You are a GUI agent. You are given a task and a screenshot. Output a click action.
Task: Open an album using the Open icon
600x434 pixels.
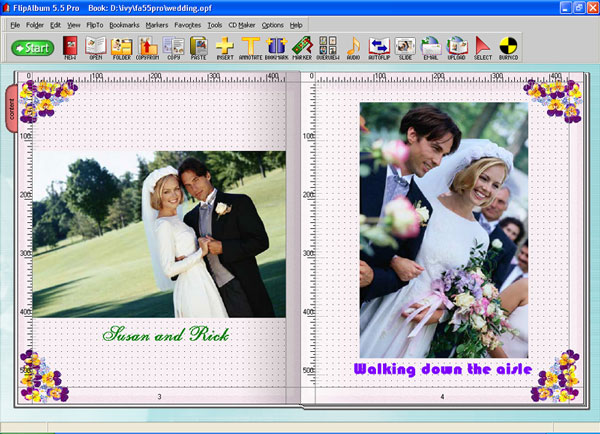[96, 48]
